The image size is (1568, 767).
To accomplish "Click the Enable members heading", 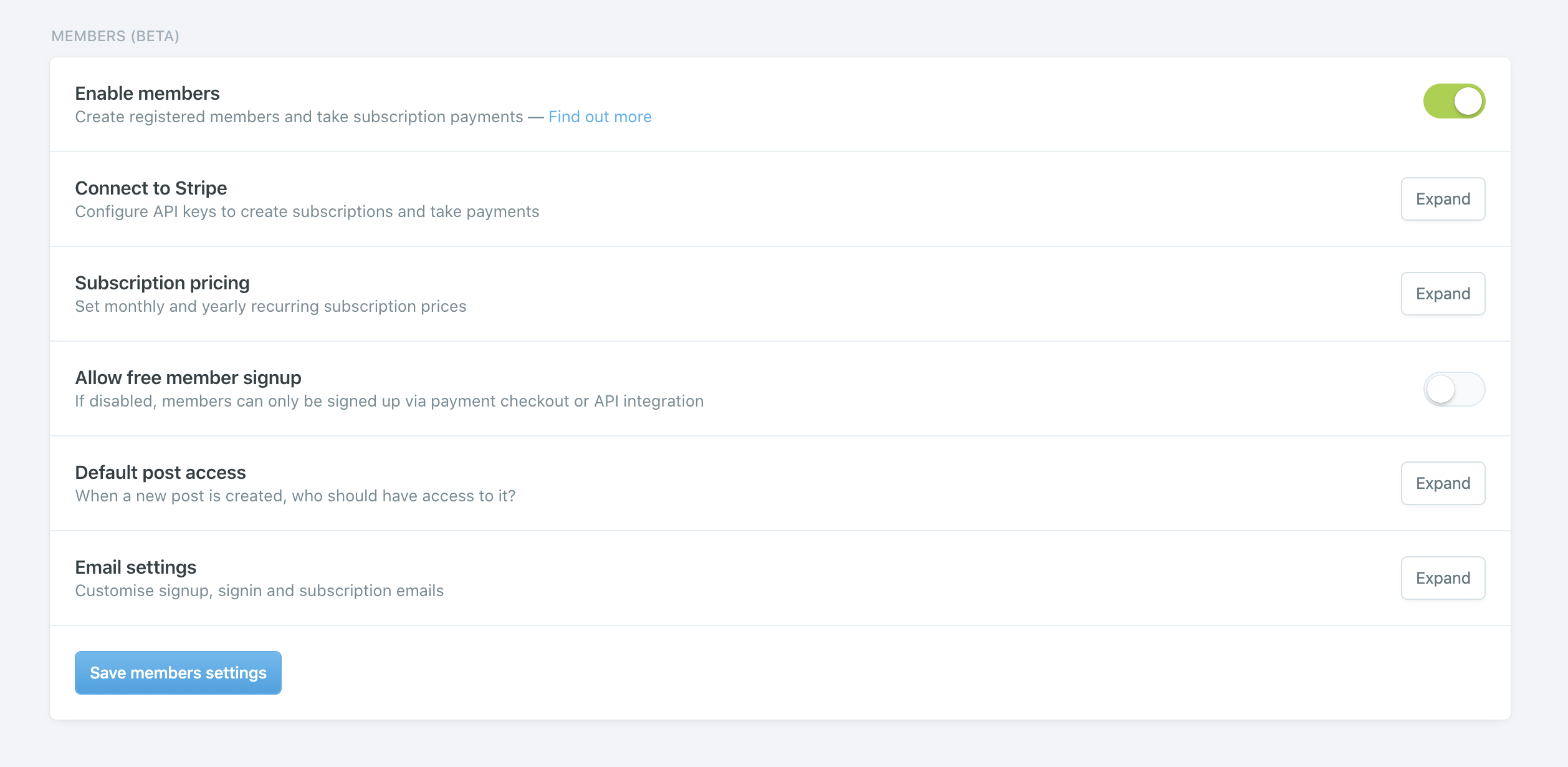I will pos(147,93).
